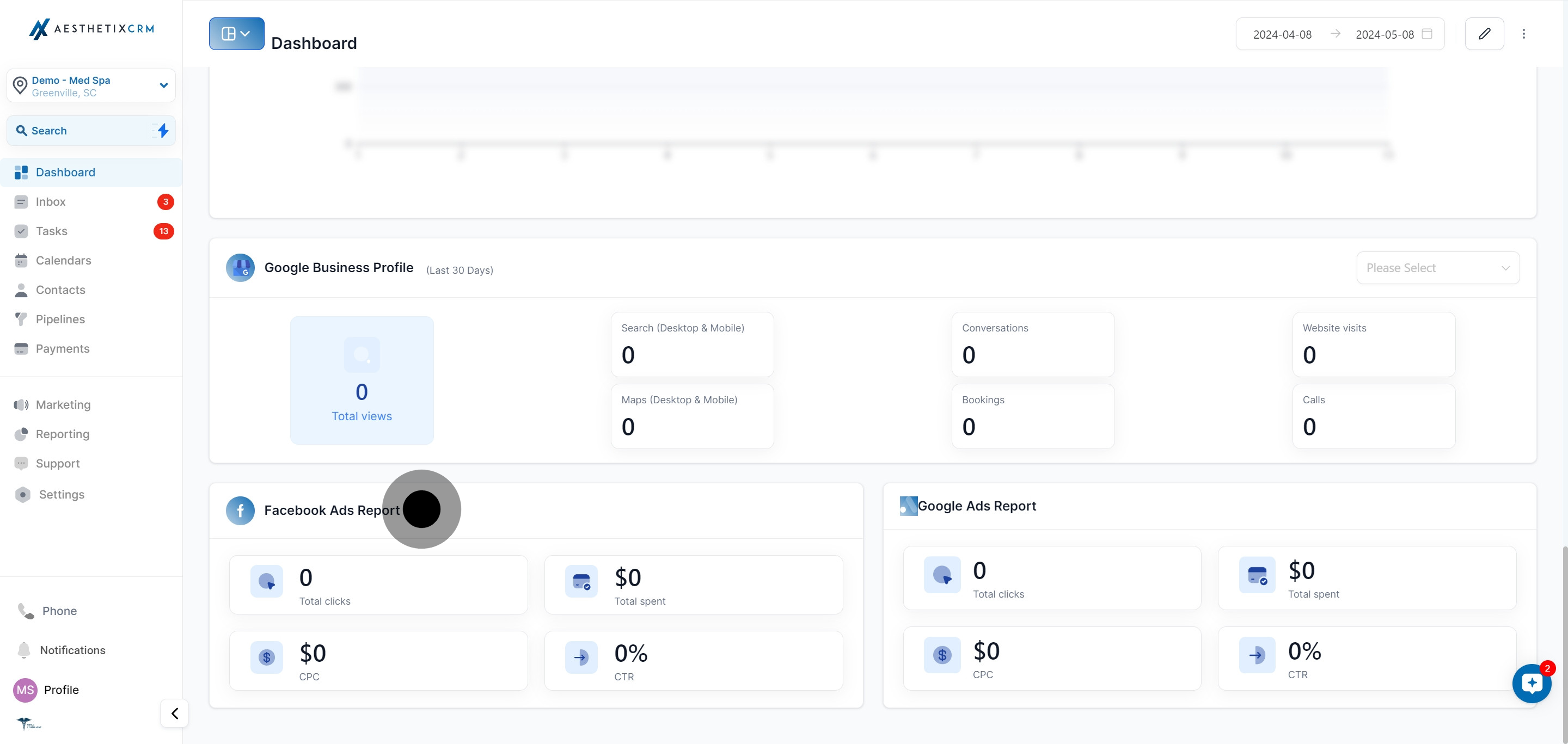Click the calendar icon in date range
The width and height of the screenshot is (1568, 744).
[1427, 34]
